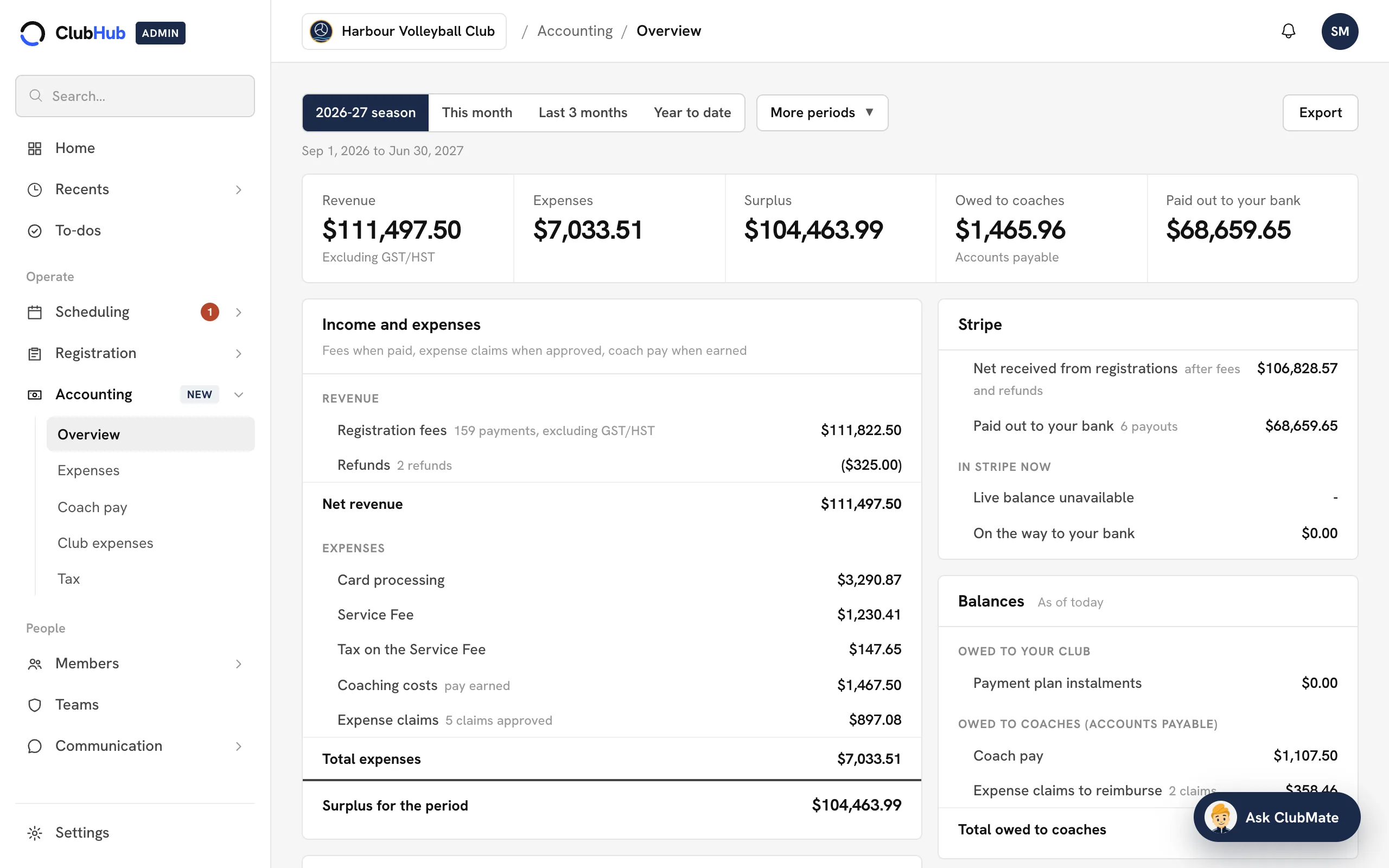Go to Accounting breadcrumb

coord(575,31)
